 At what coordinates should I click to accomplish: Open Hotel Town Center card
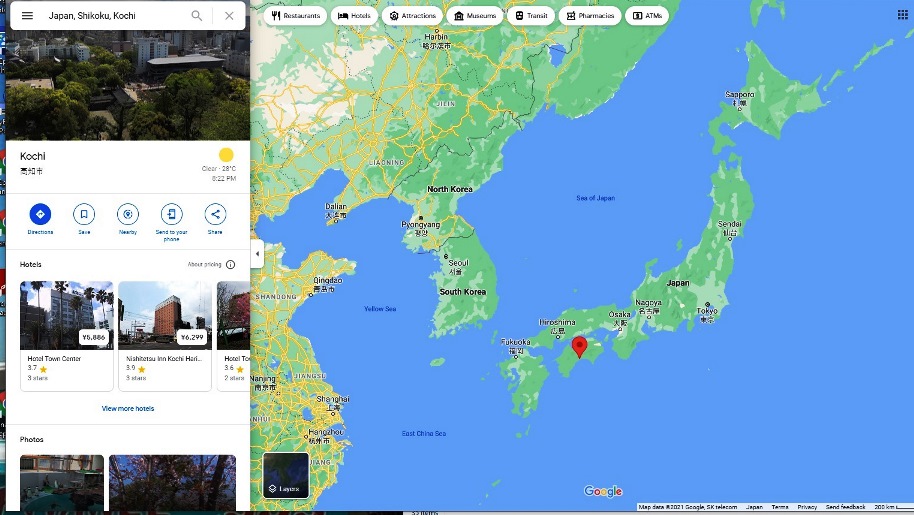coord(66,336)
